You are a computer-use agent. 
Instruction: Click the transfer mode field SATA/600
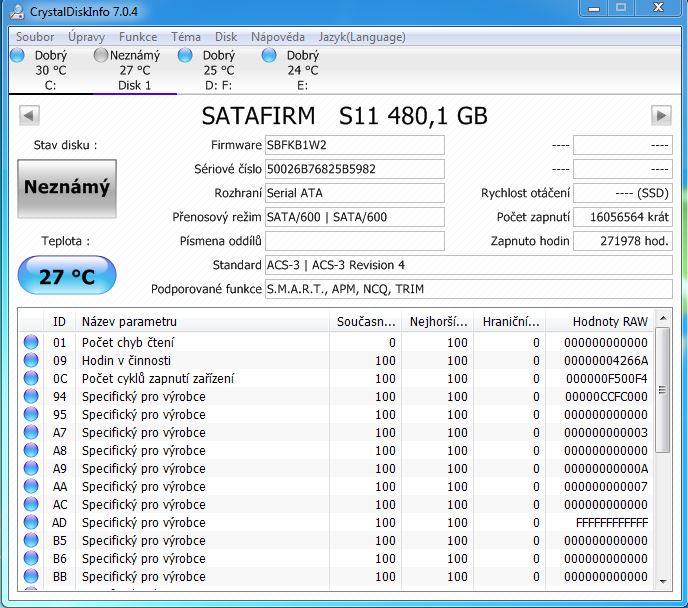[355, 217]
